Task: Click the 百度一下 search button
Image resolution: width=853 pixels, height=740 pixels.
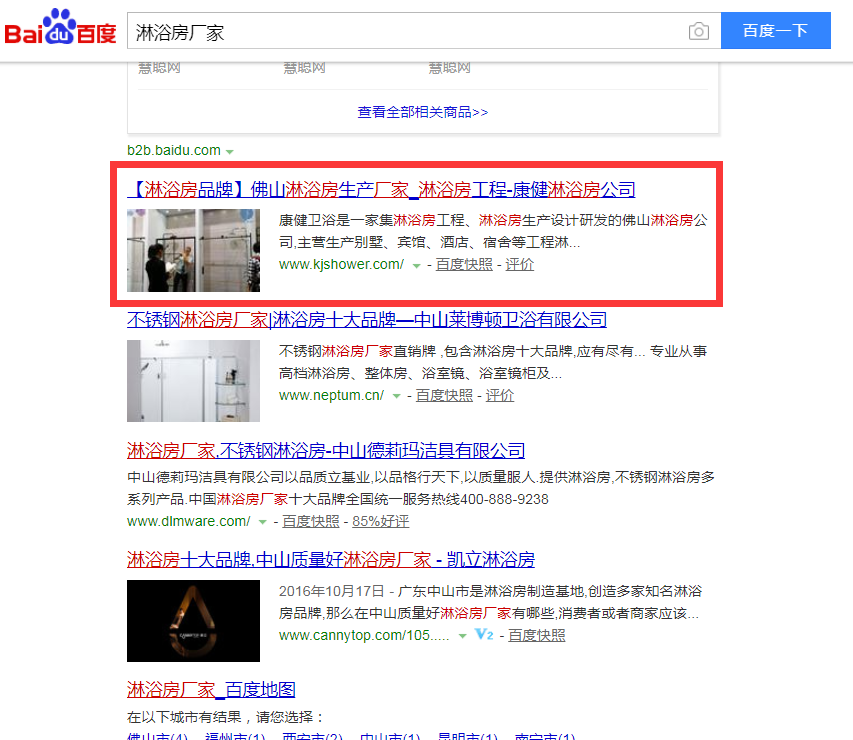Action: [776, 30]
